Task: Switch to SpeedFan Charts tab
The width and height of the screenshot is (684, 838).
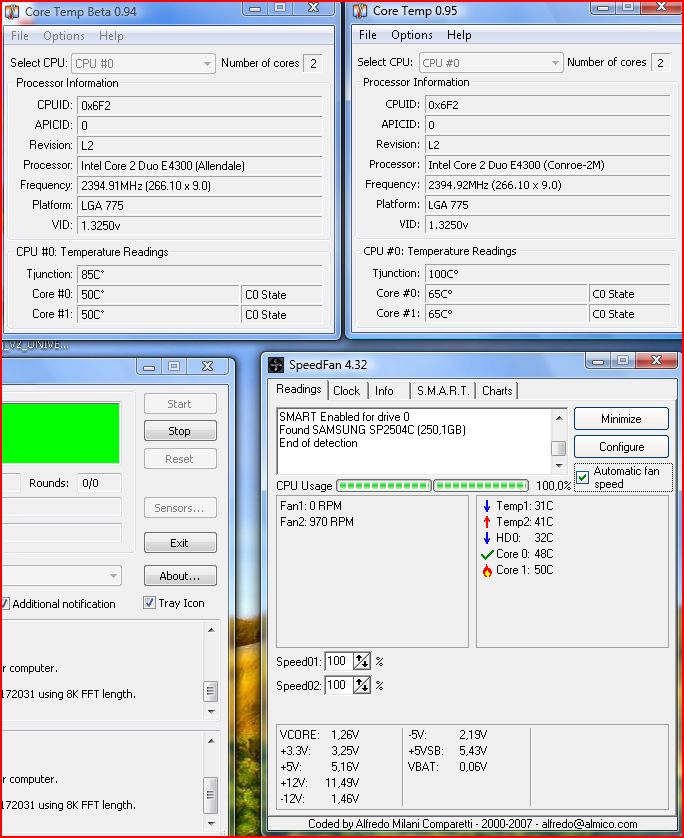Action: (x=498, y=391)
